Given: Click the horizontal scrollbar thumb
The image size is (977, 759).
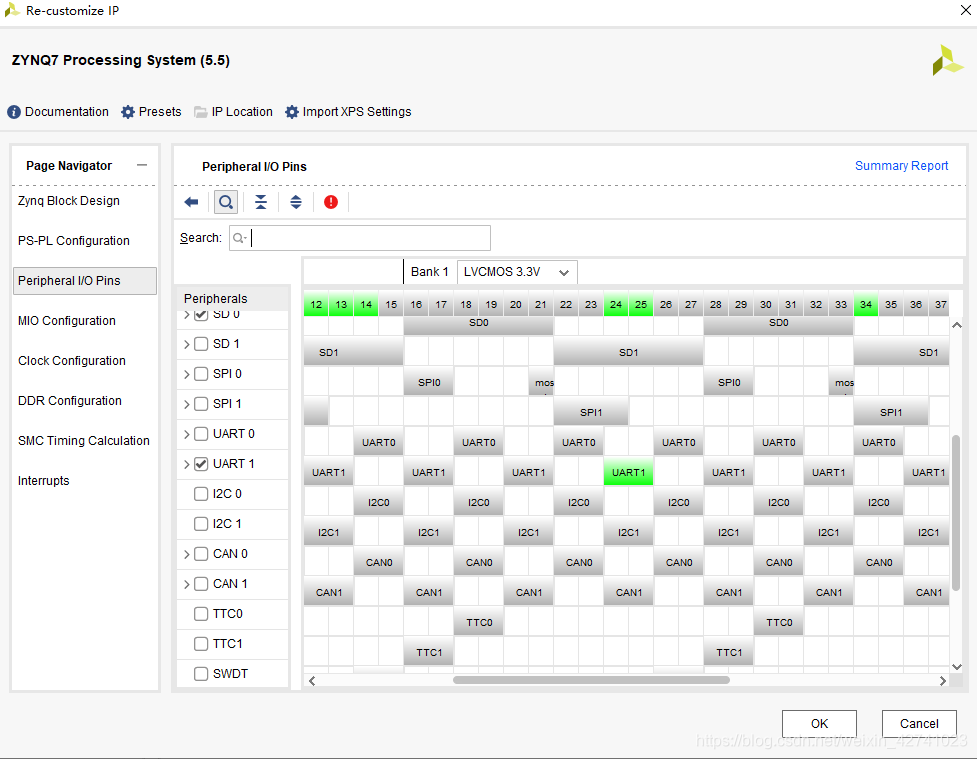Looking at the screenshot, I should pyautogui.click(x=591, y=680).
